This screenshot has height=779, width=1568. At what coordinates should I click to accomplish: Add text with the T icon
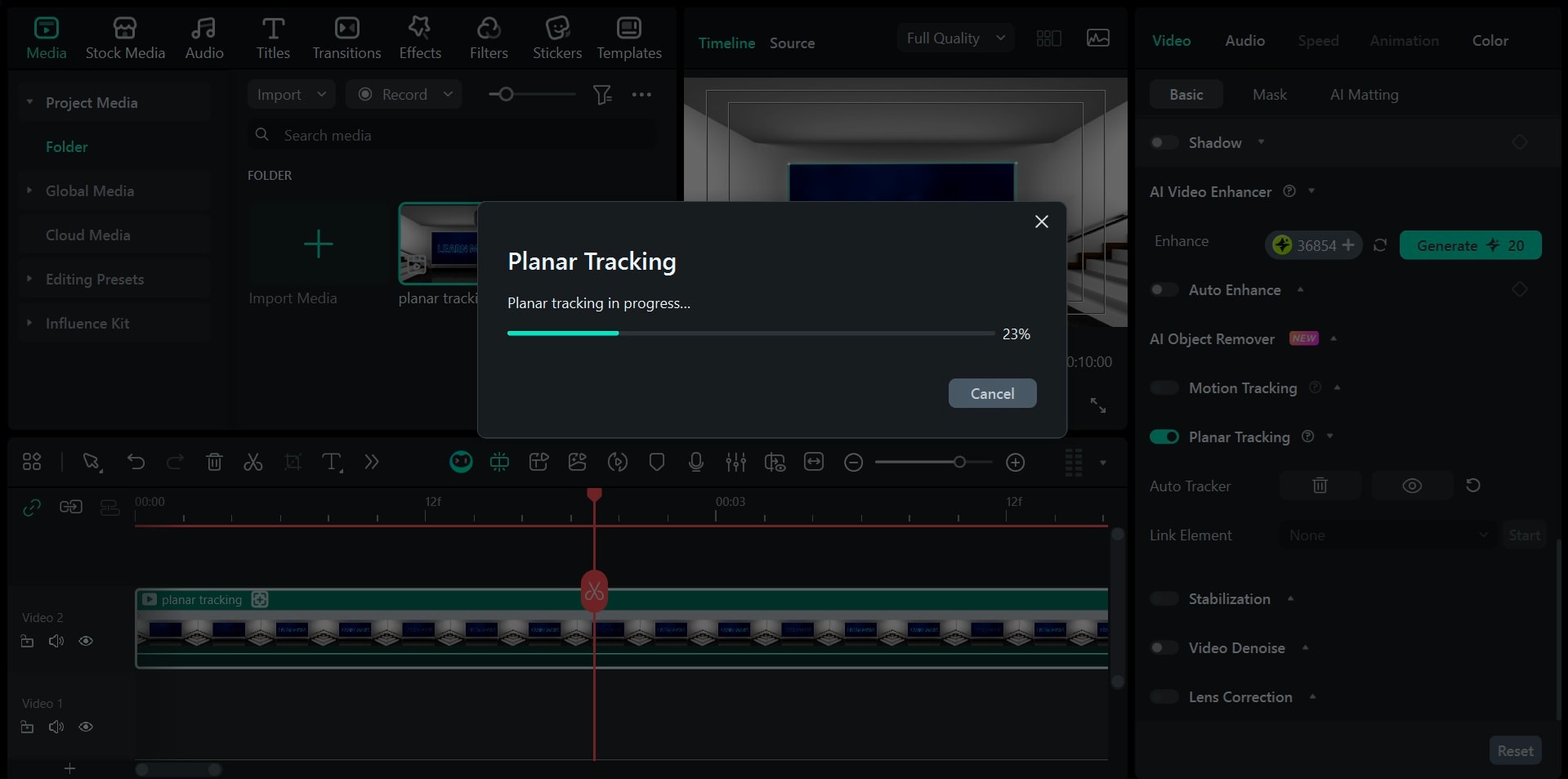pyautogui.click(x=332, y=462)
